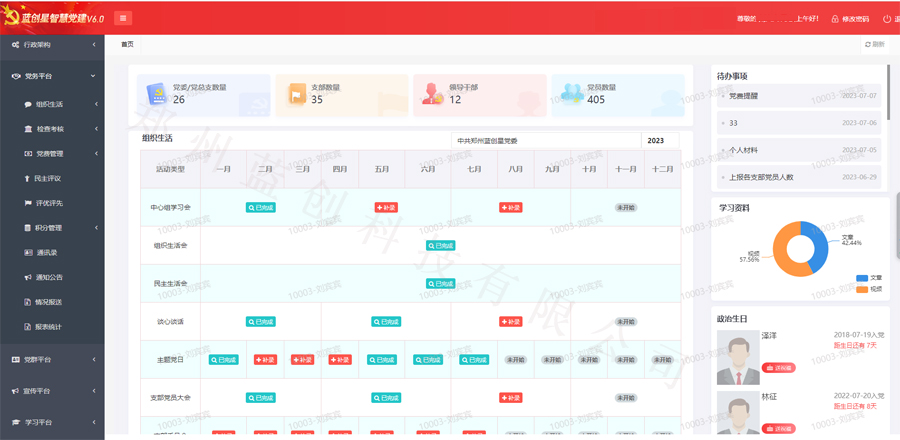
Task: Open 民主评议 in the sidebar
Action: pyautogui.click(x=48, y=178)
